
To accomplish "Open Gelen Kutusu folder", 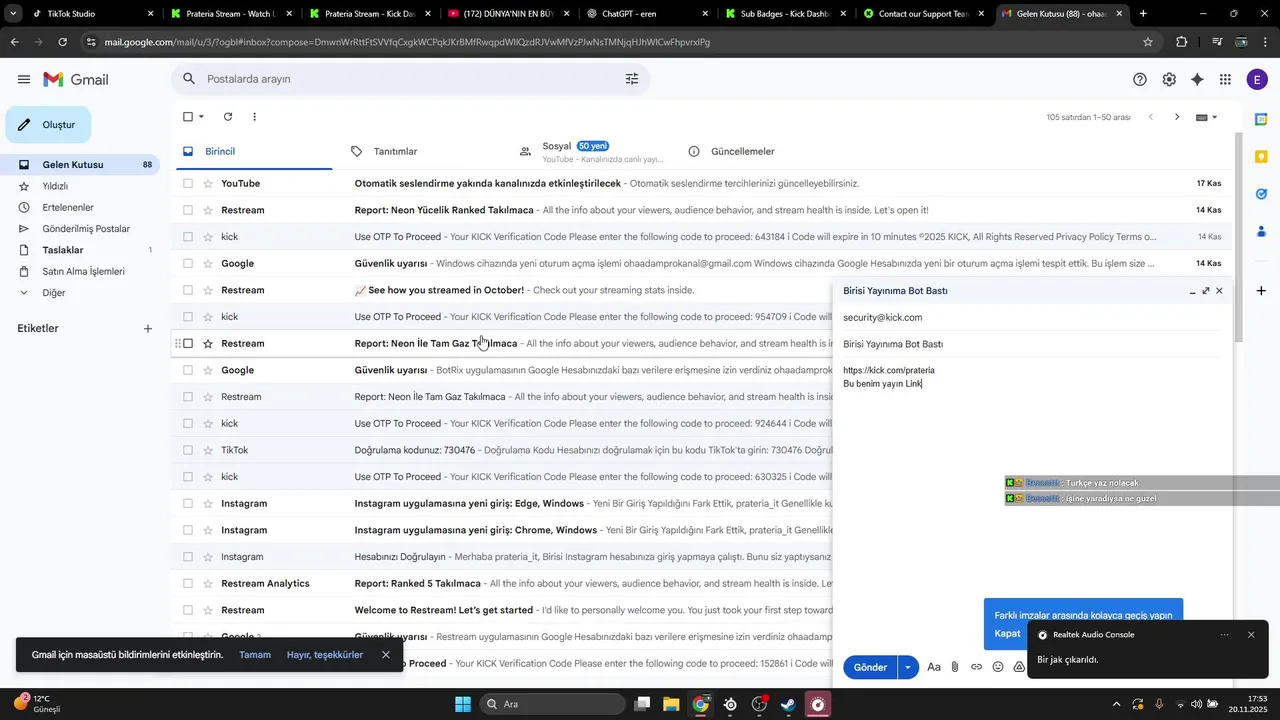I will pos(80,165).
